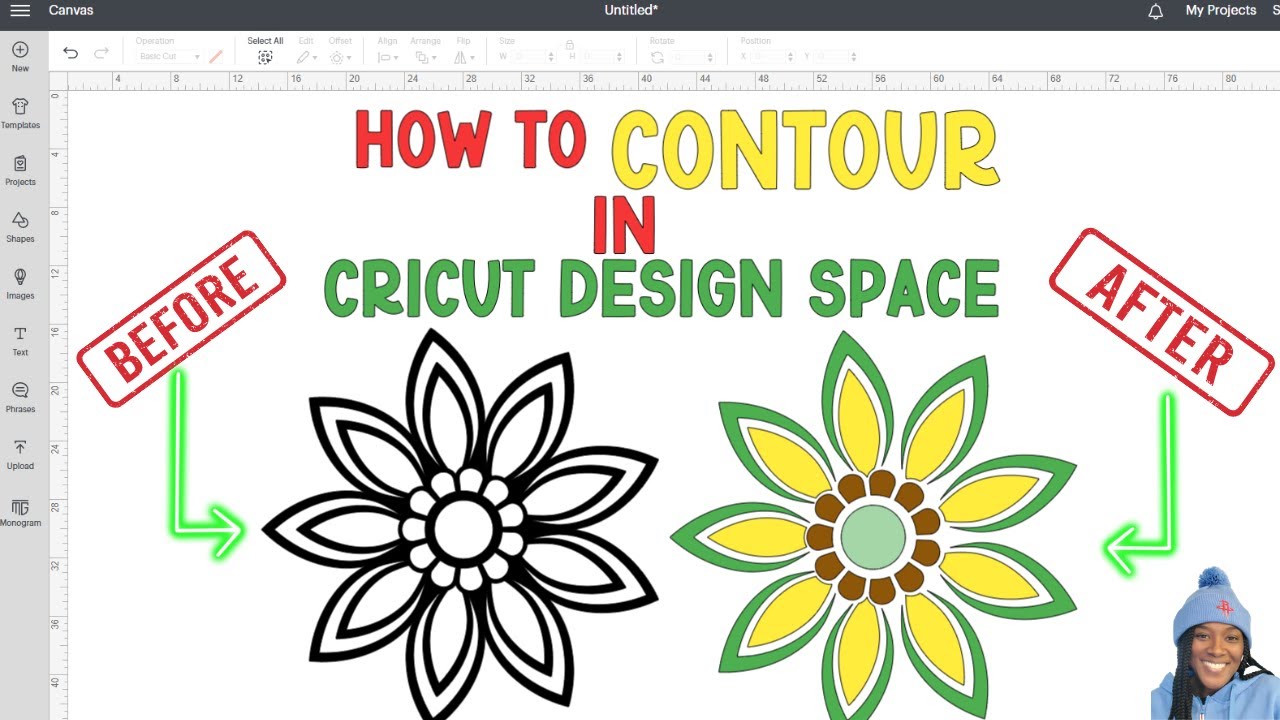Undo the last action

click(x=70, y=53)
